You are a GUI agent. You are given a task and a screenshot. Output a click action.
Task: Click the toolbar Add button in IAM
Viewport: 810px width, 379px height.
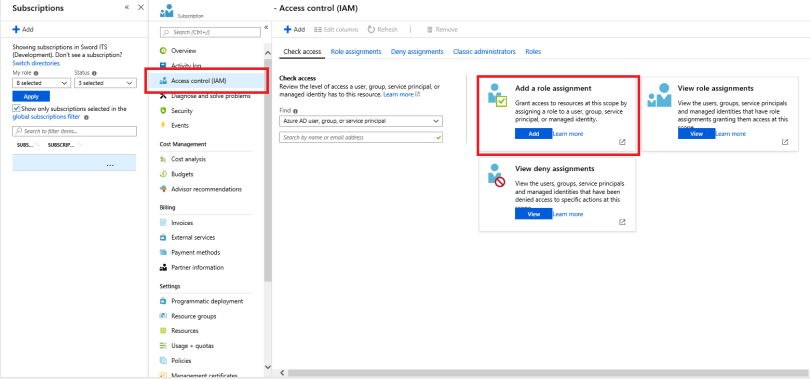(294, 29)
